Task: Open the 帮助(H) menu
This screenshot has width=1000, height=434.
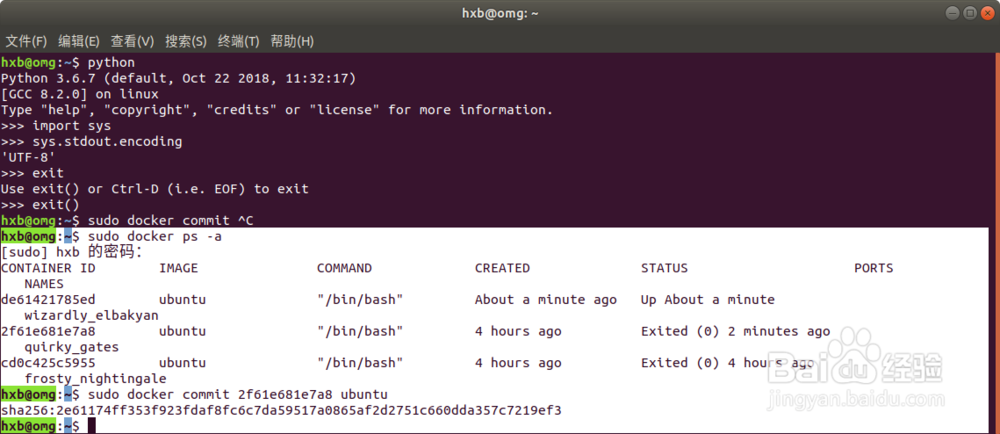Action: pyautogui.click(x=292, y=41)
